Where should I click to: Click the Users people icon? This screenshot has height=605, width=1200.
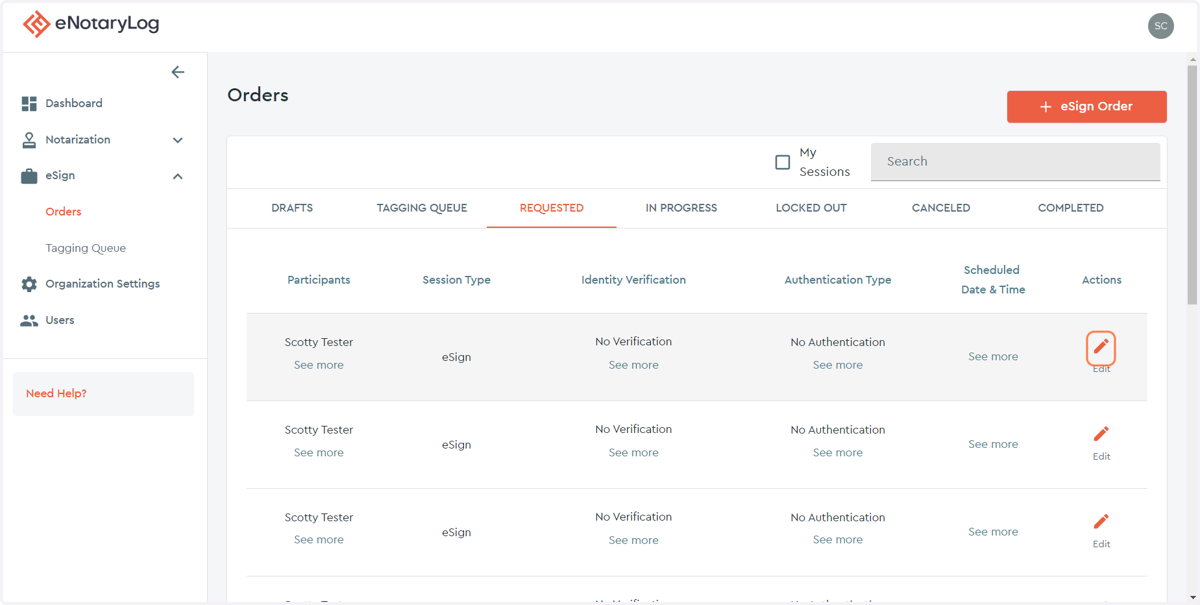click(29, 320)
